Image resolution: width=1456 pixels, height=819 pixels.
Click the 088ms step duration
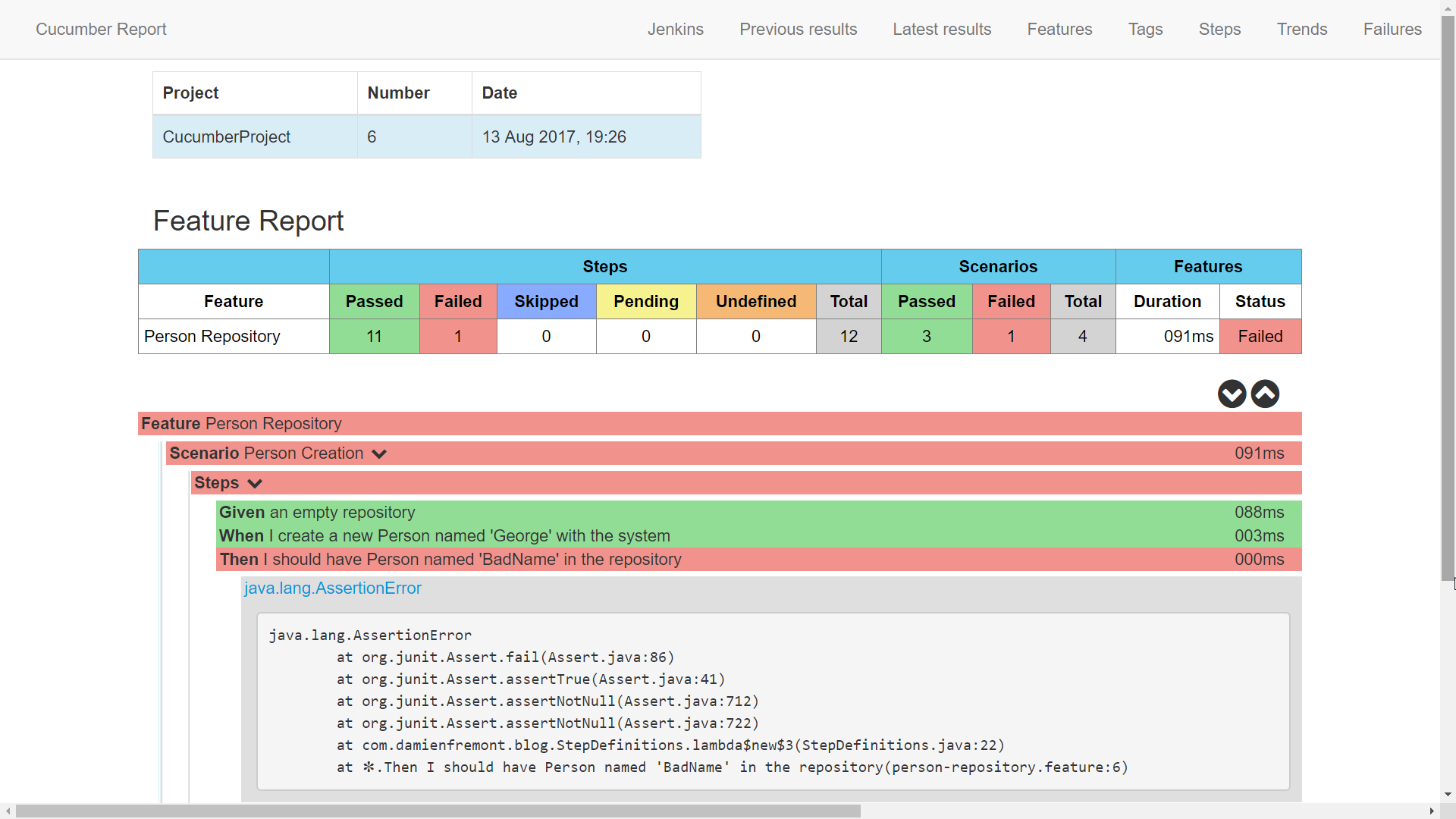click(x=1259, y=513)
